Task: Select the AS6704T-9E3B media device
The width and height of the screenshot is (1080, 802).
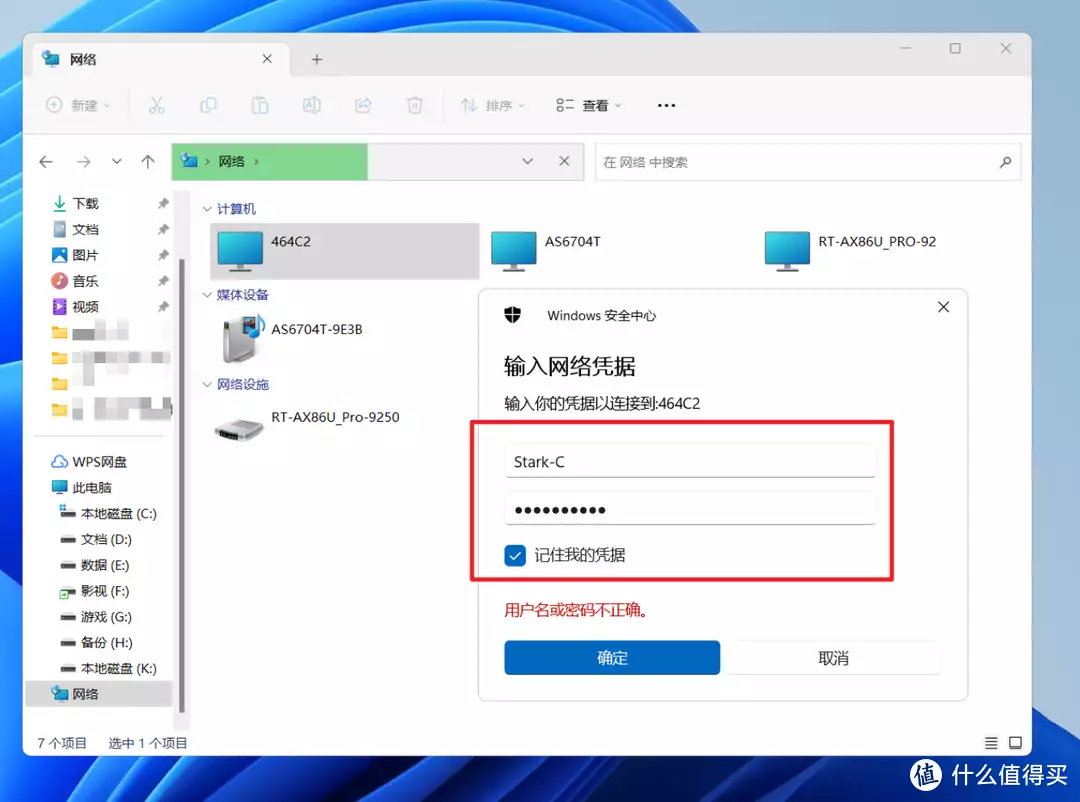Action: (x=292, y=338)
